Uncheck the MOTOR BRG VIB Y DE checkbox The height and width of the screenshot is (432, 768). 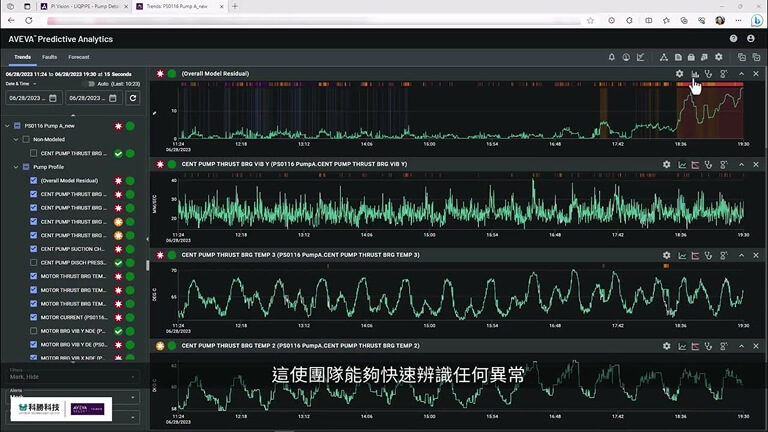click(x=33, y=344)
